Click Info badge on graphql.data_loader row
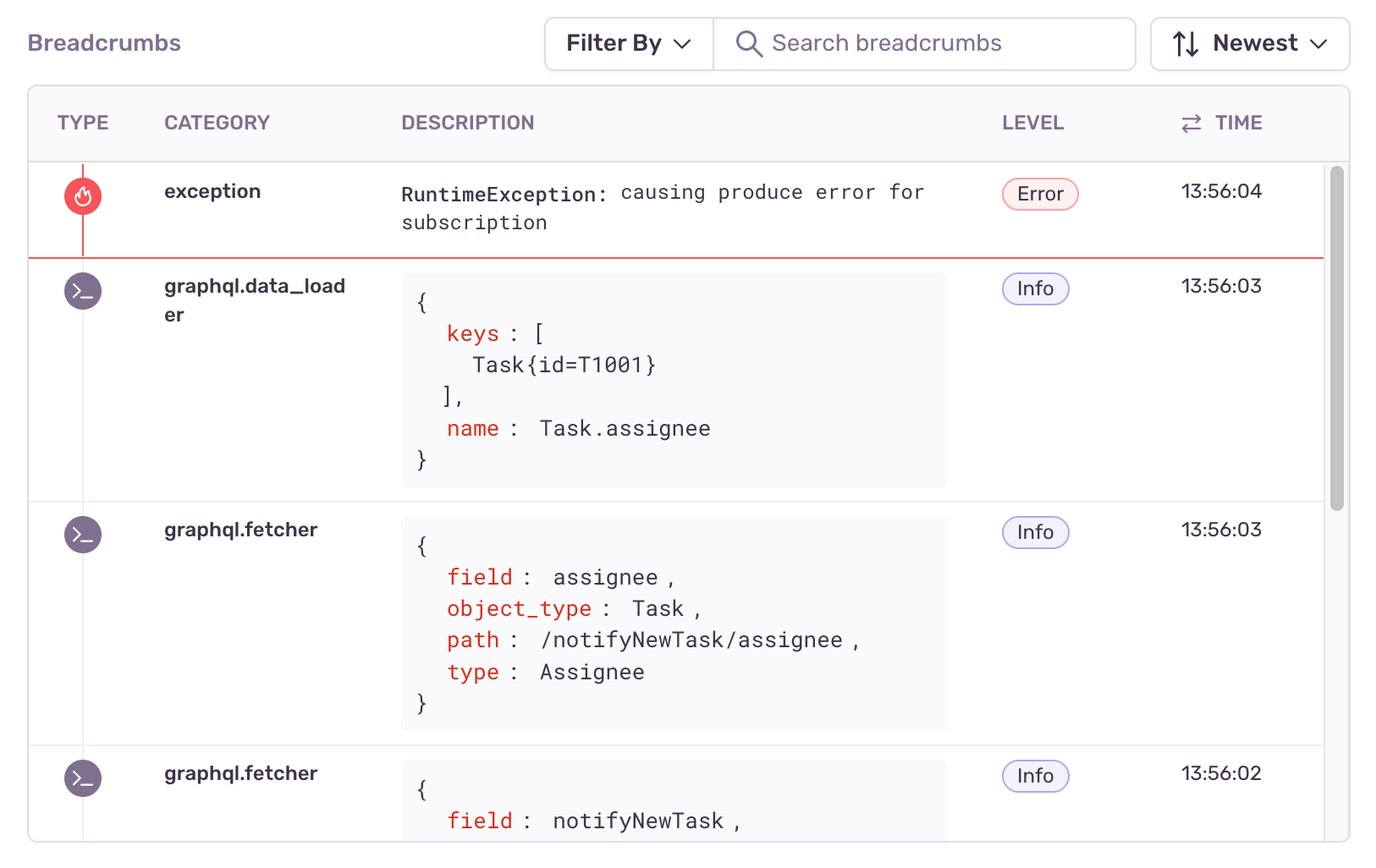 point(1035,289)
